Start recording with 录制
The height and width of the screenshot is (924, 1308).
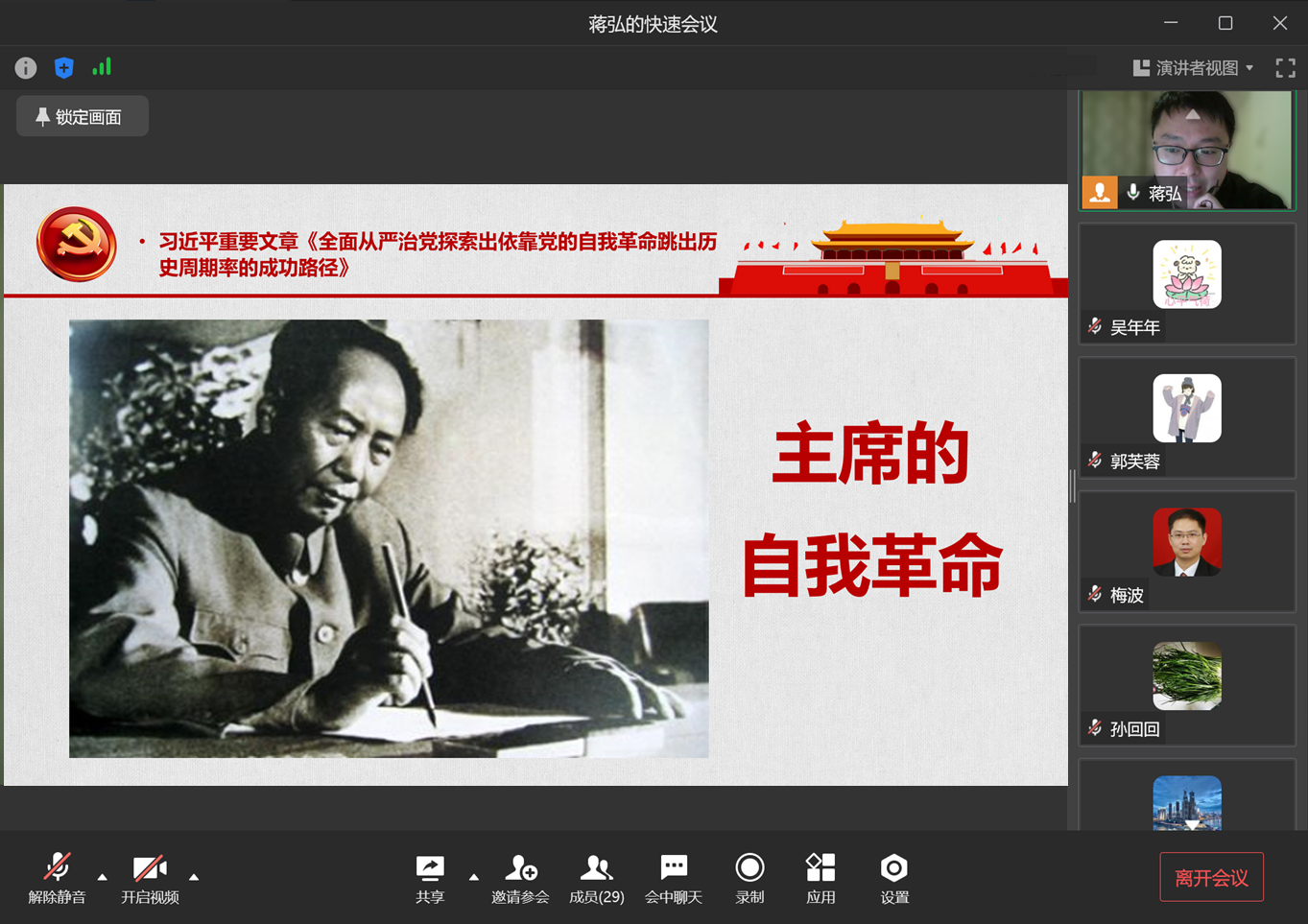(749, 879)
